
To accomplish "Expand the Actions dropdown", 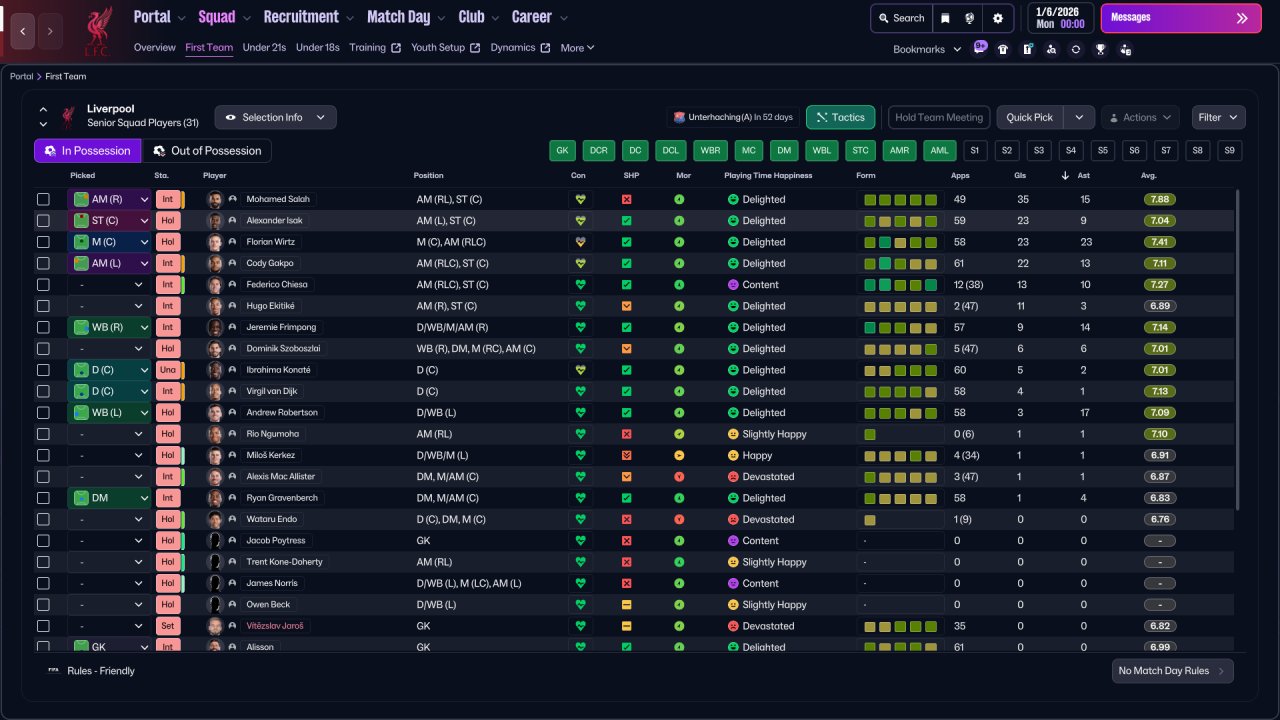I will tap(1140, 117).
